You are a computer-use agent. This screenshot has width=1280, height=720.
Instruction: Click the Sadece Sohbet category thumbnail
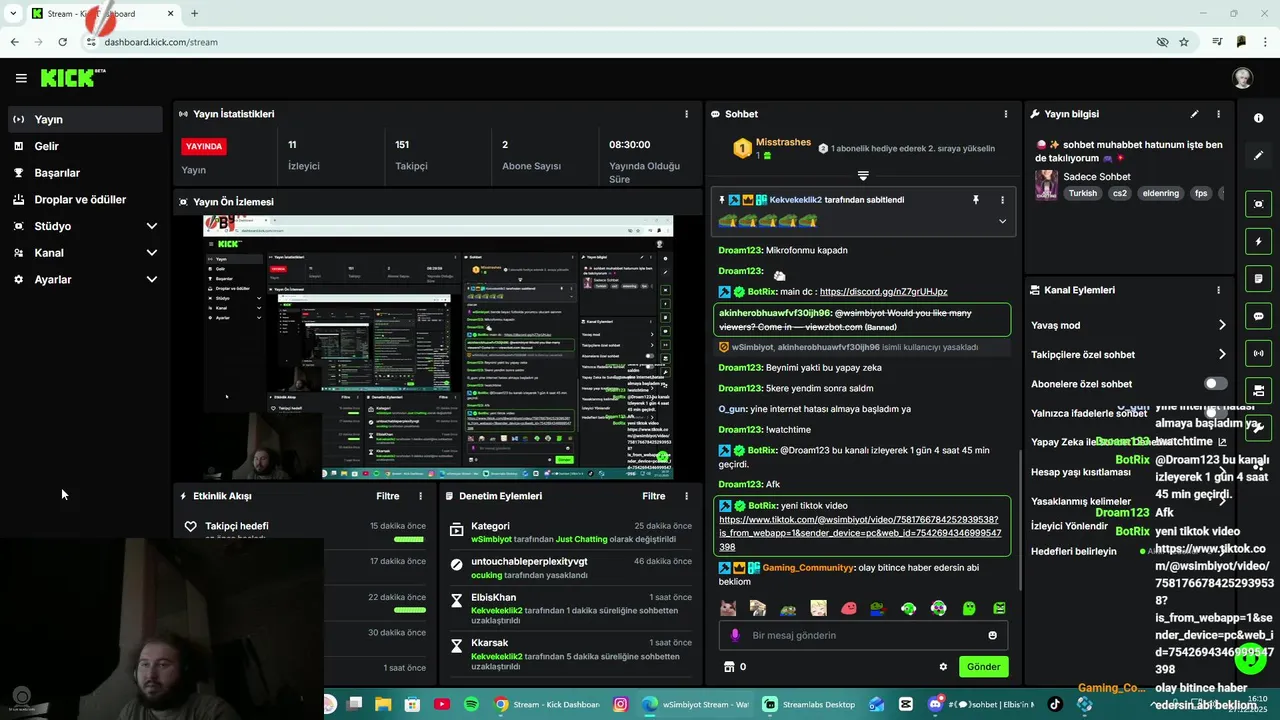point(1046,185)
